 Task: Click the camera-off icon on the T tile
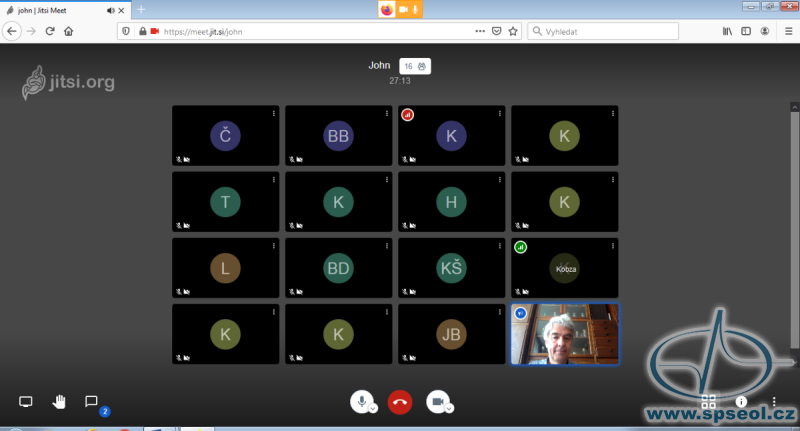click(x=187, y=225)
